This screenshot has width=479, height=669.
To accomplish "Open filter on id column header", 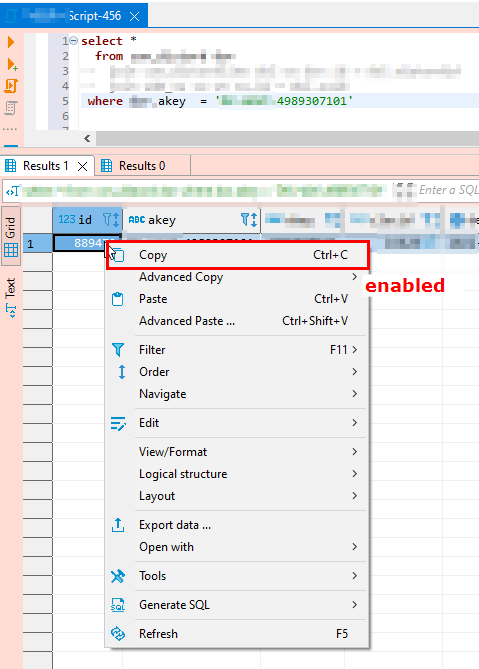I will (107, 220).
